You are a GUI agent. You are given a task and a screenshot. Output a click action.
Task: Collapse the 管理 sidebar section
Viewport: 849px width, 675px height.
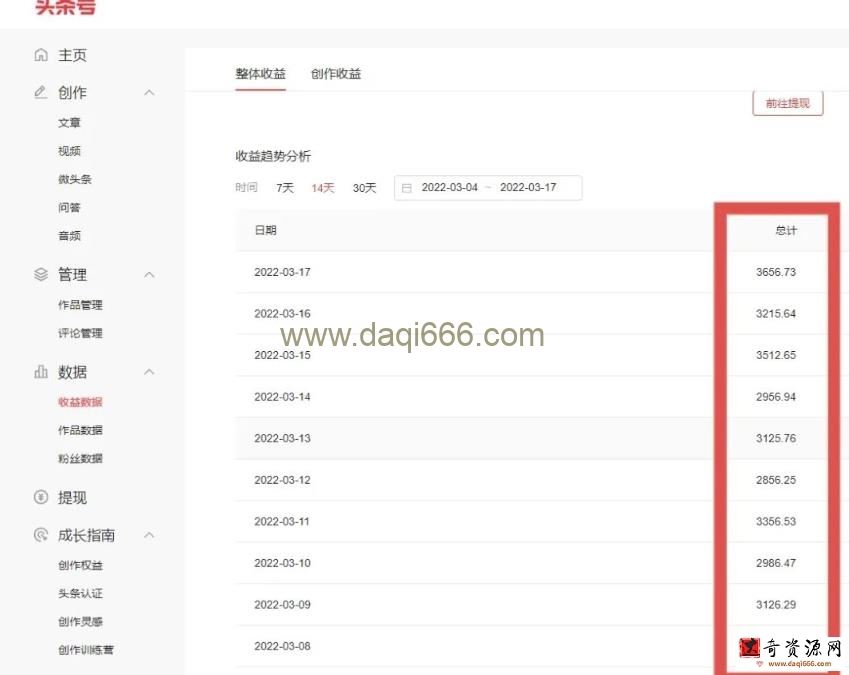coord(149,274)
